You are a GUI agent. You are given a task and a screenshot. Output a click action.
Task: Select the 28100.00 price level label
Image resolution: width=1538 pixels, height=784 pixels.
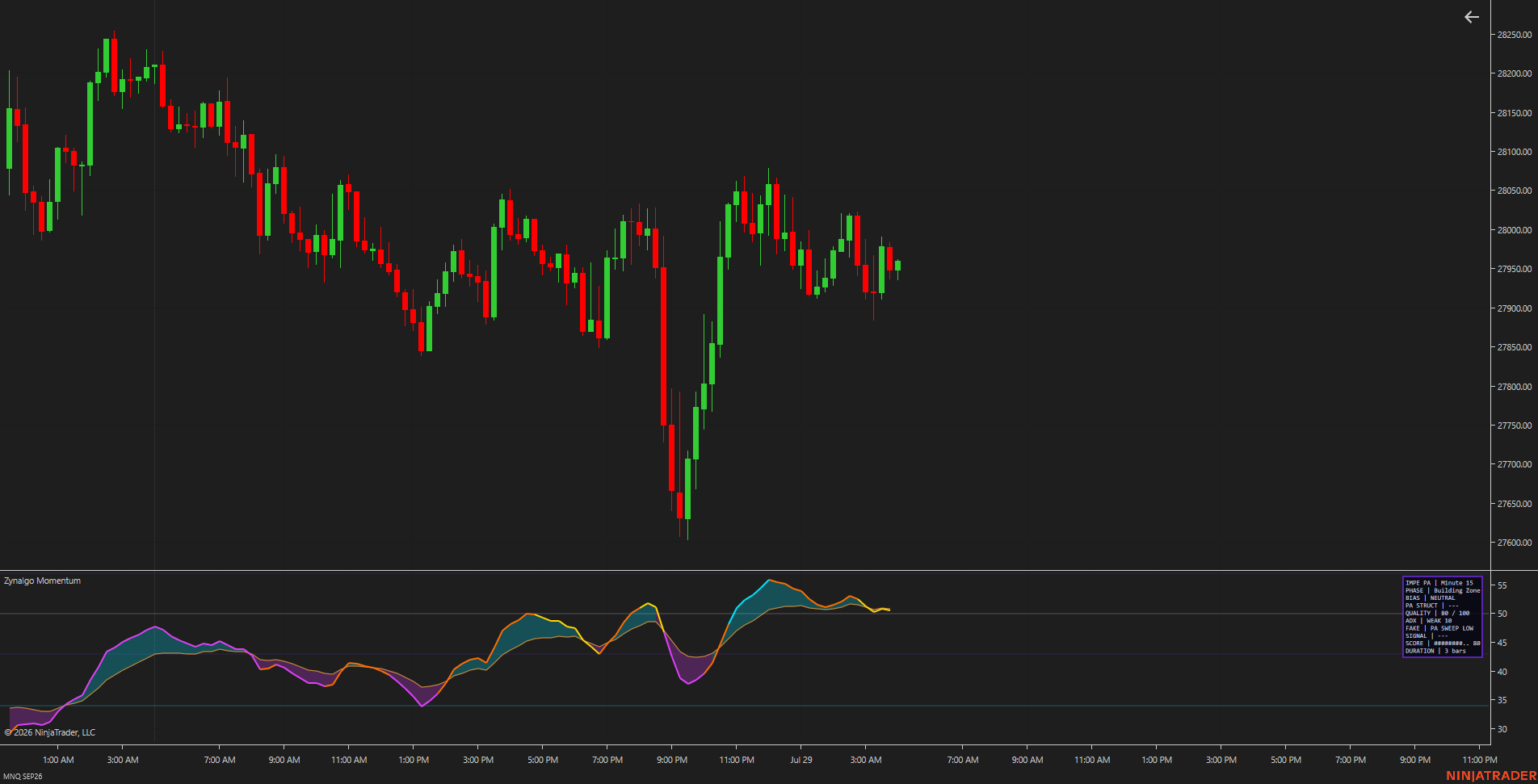tap(1514, 152)
